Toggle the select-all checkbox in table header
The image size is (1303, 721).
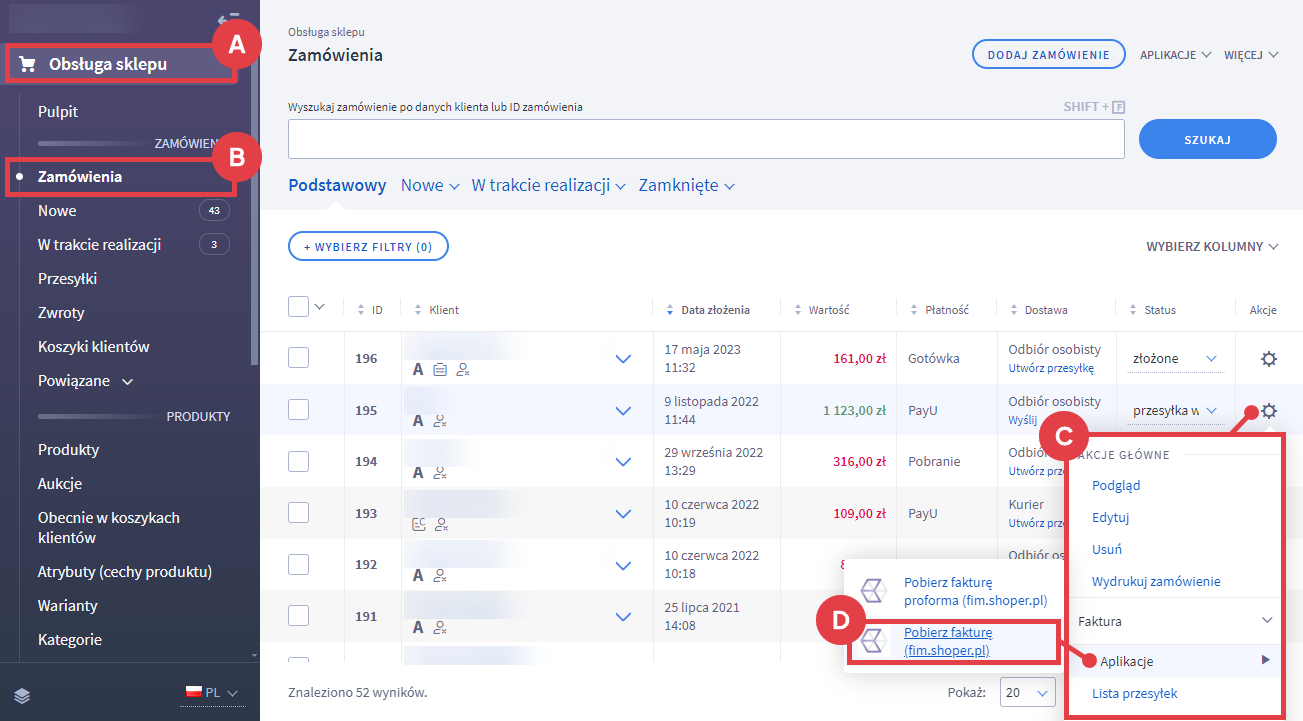tap(298, 307)
